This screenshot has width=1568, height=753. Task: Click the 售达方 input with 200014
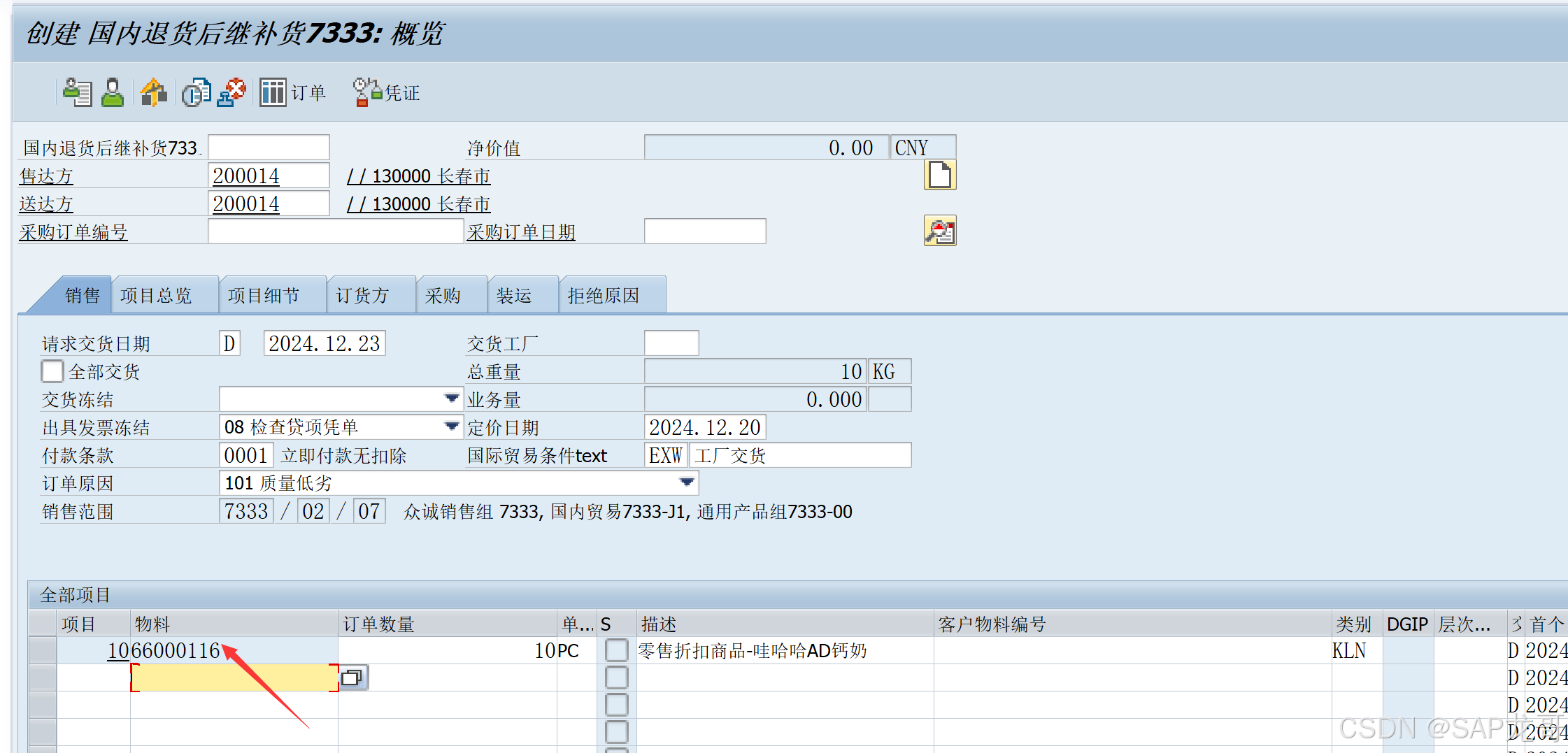tap(269, 175)
